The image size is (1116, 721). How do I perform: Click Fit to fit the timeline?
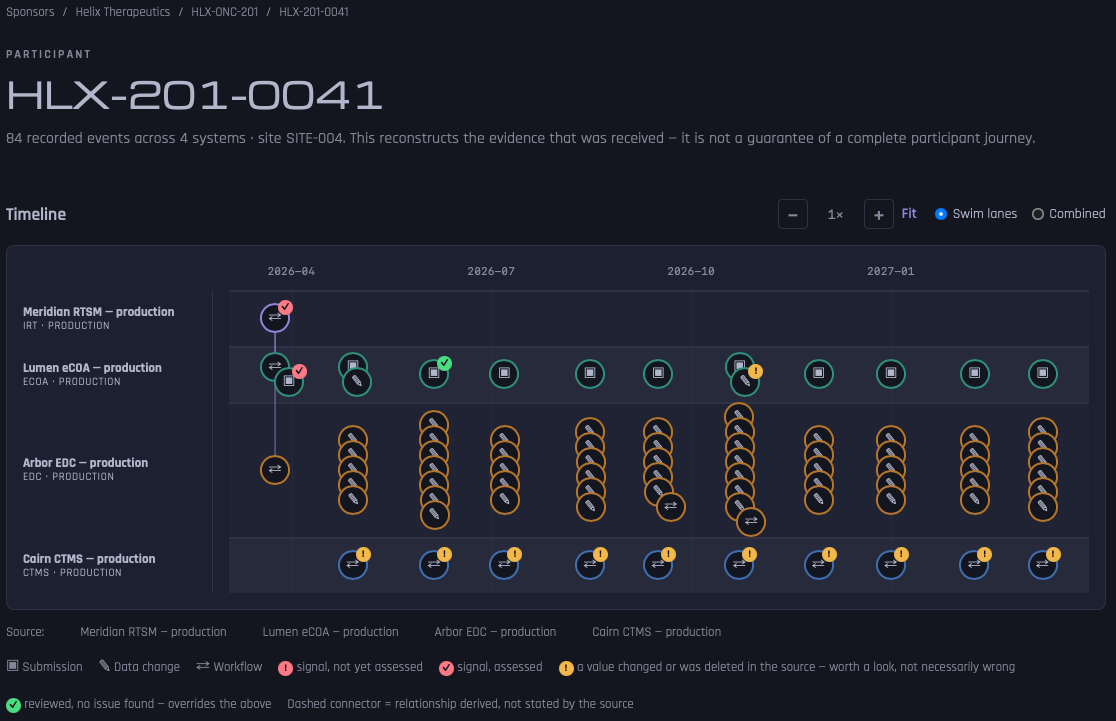909,214
